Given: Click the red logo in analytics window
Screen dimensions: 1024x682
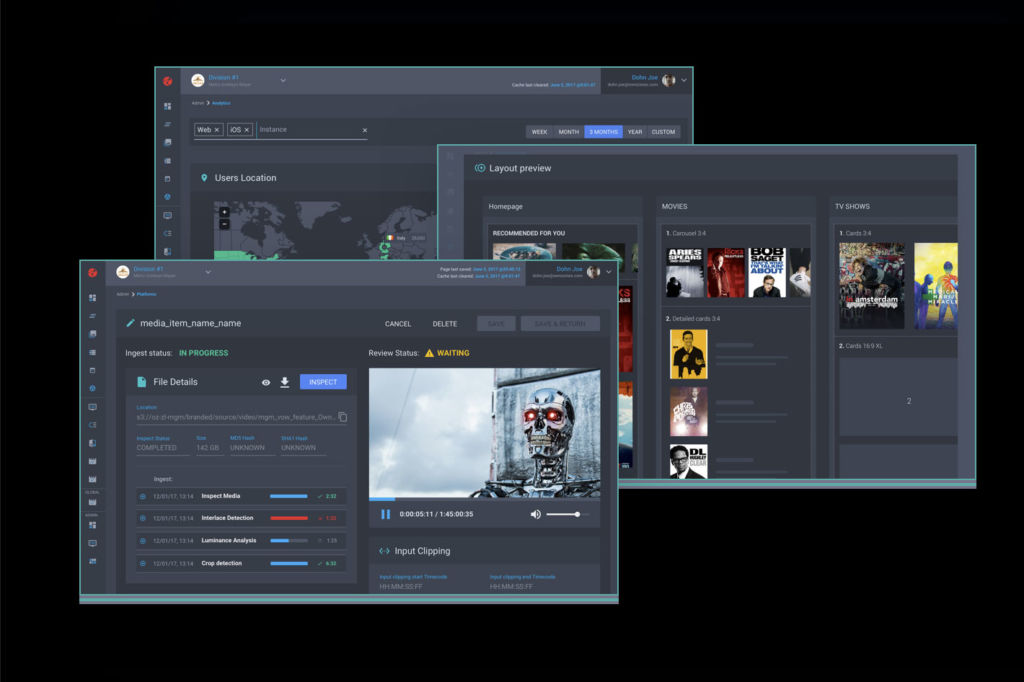Looking at the screenshot, I should point(168,81).
